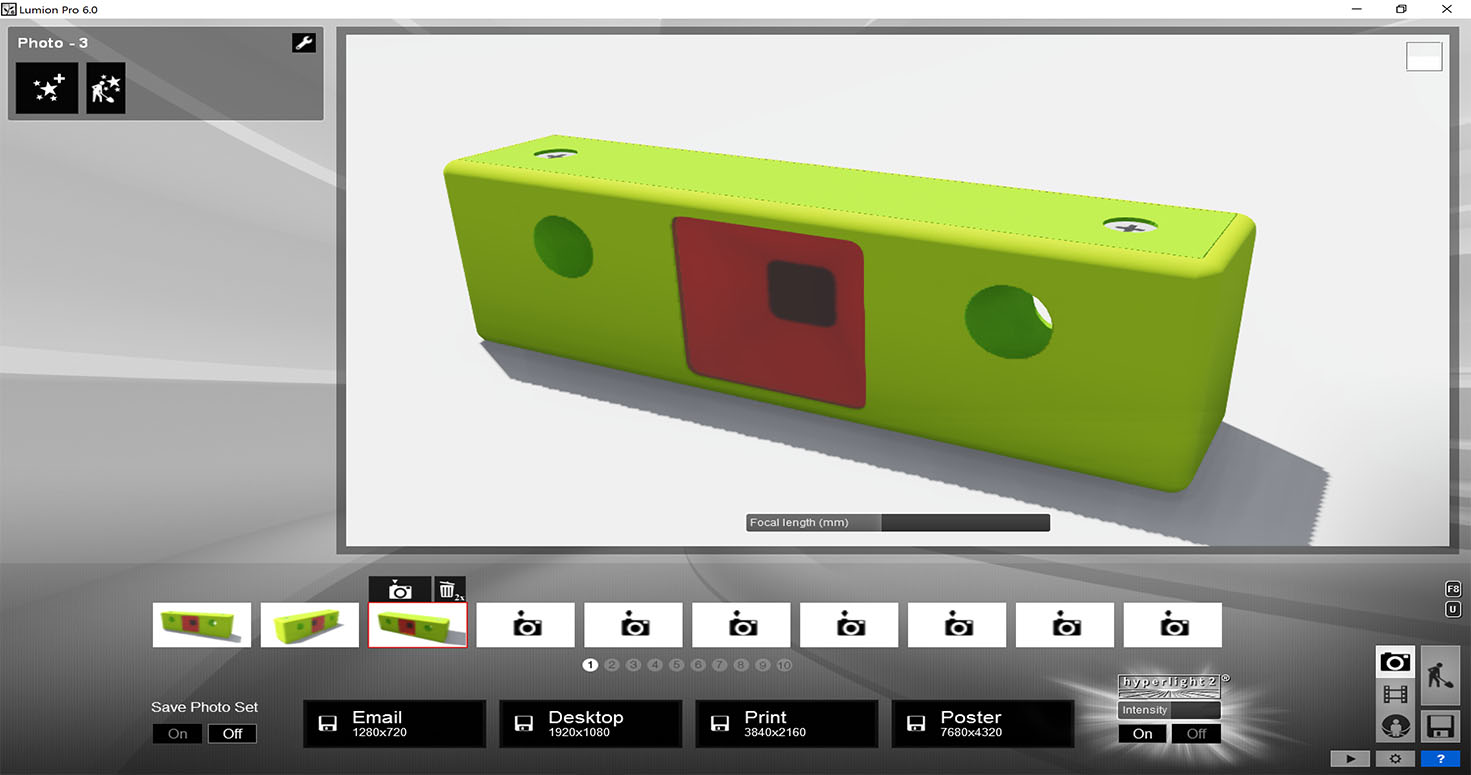Capture a photo into empty slot 7
This screenshot has height=775, width=1471.
click(850, 625)
